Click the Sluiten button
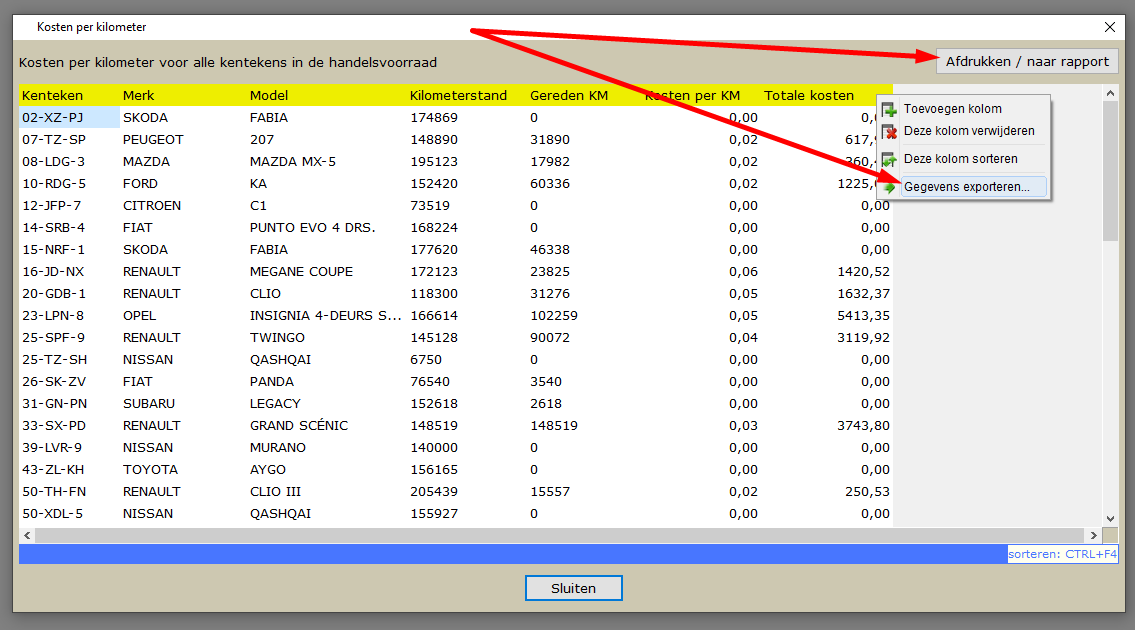The height and width of the screenshot is (630, 1135). [573, 588]
